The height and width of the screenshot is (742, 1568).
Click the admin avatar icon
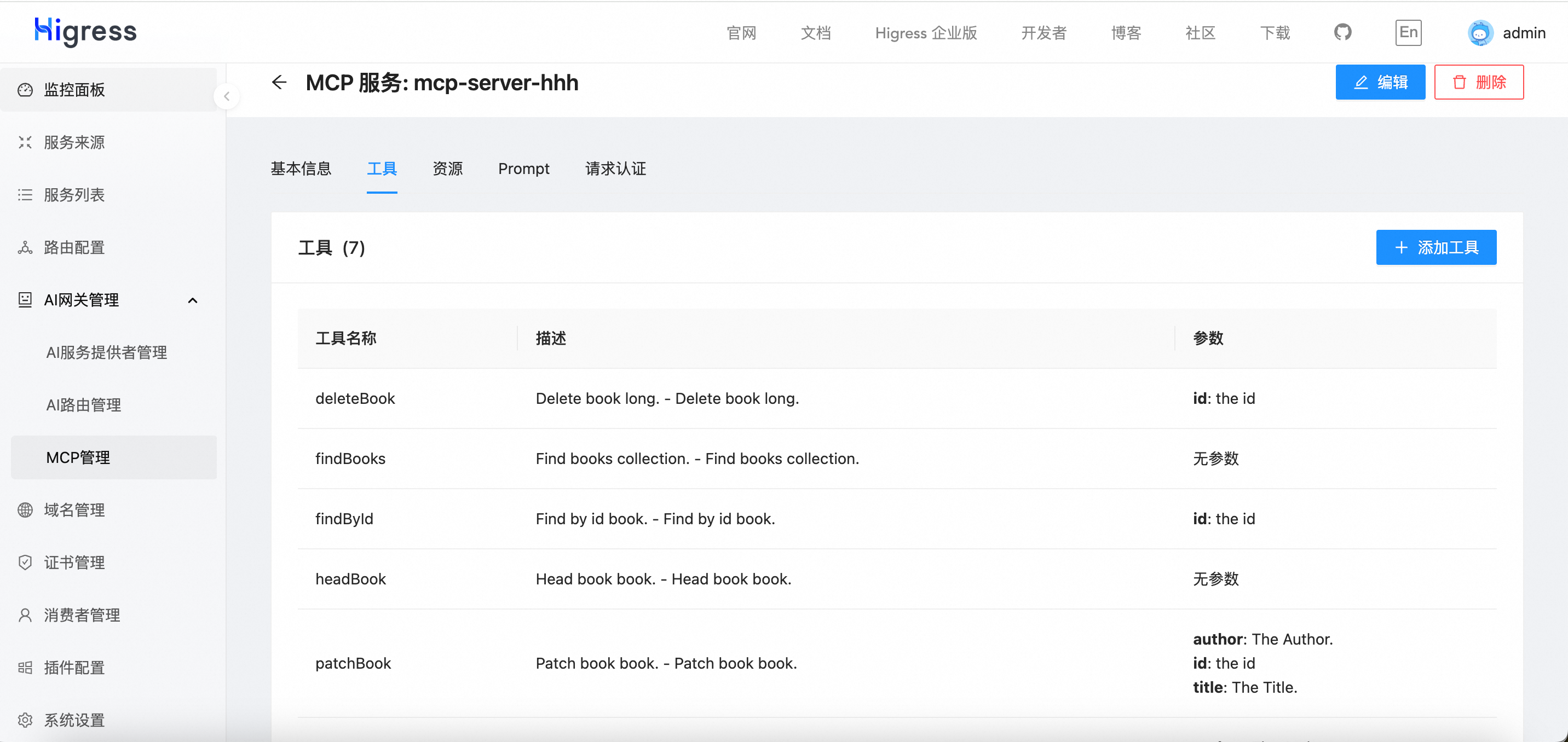1480,33
